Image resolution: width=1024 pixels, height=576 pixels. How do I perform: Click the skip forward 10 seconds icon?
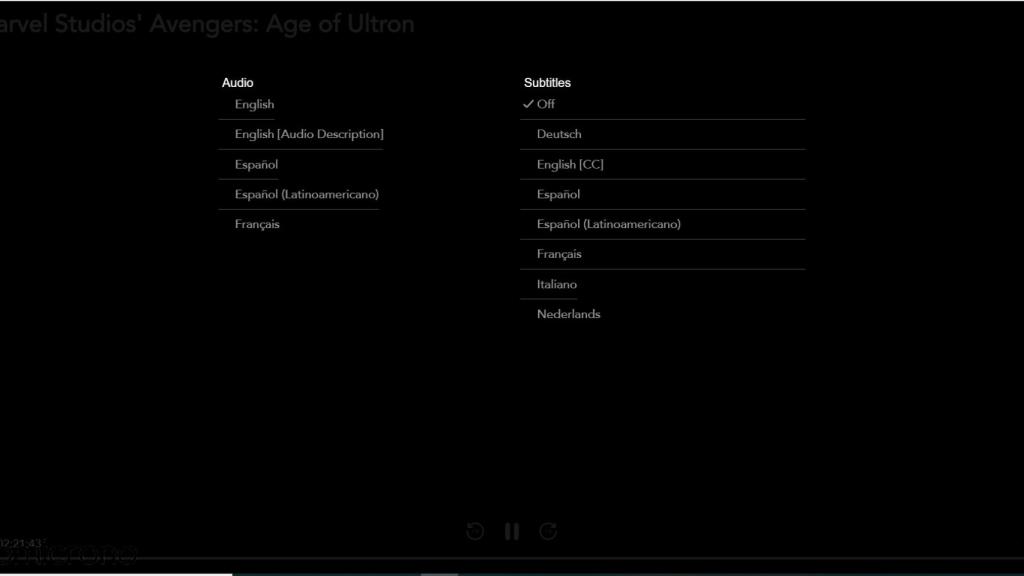[548, 531]
